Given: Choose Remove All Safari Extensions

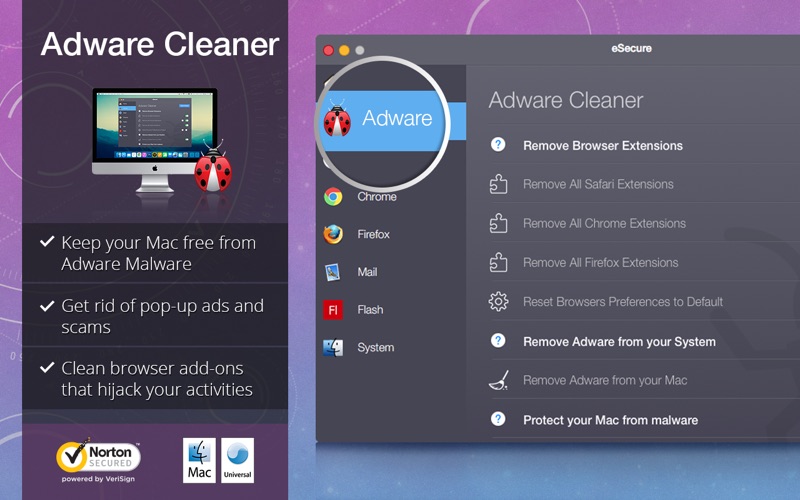Looking at the screenshot, I should point(598,184).
